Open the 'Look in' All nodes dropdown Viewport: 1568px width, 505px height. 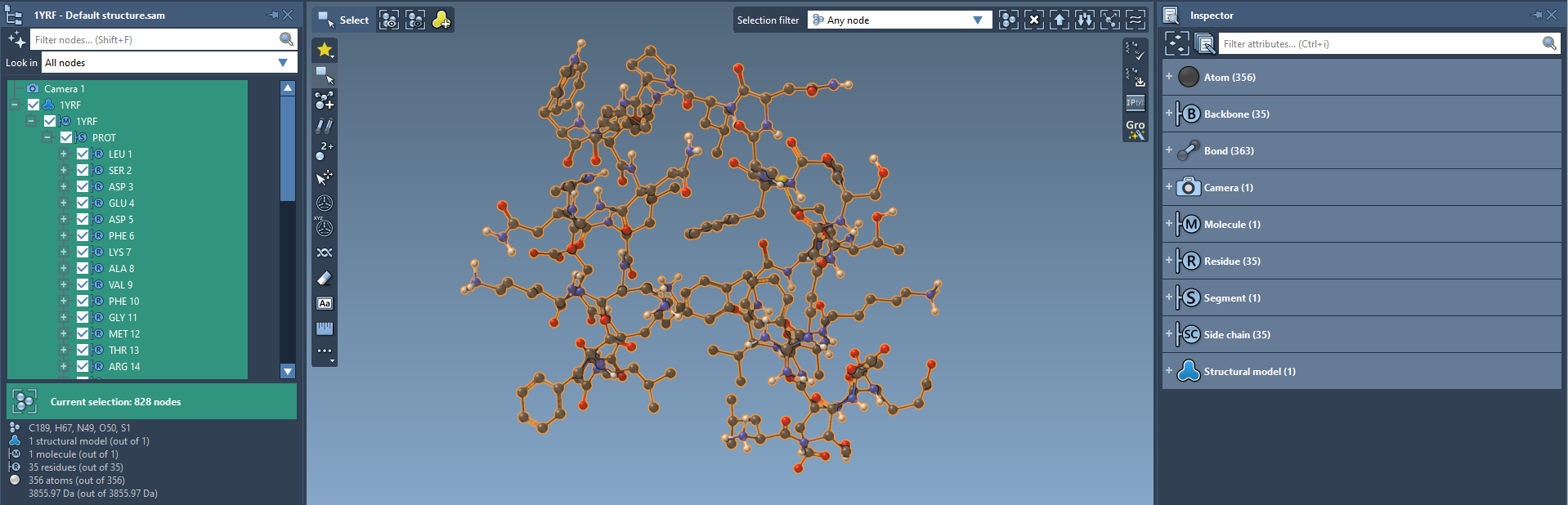click(x=168, y=63)
